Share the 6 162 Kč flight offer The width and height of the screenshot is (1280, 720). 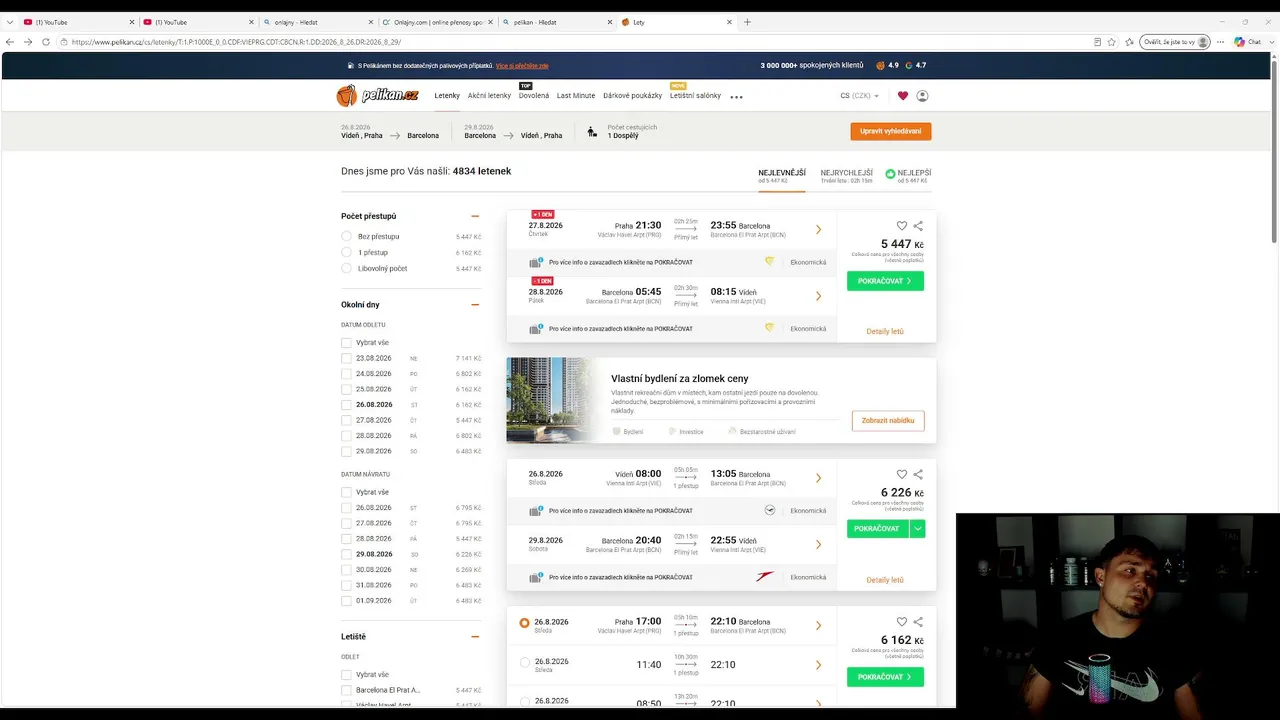[x=918, y=622]
